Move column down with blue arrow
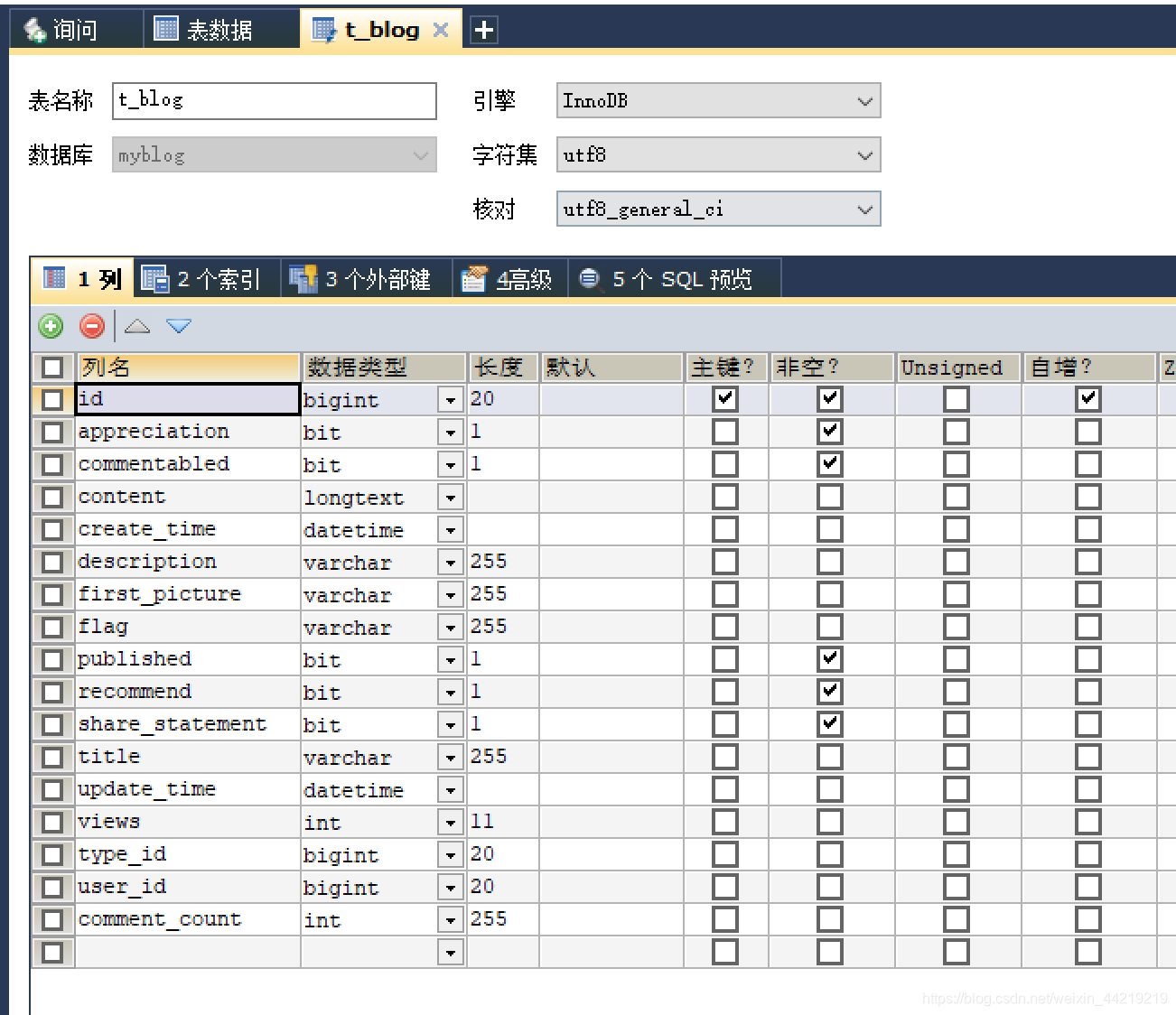Image resolution: width=1176 pixels, height=1015 pixels. click(x=179, y=326)
